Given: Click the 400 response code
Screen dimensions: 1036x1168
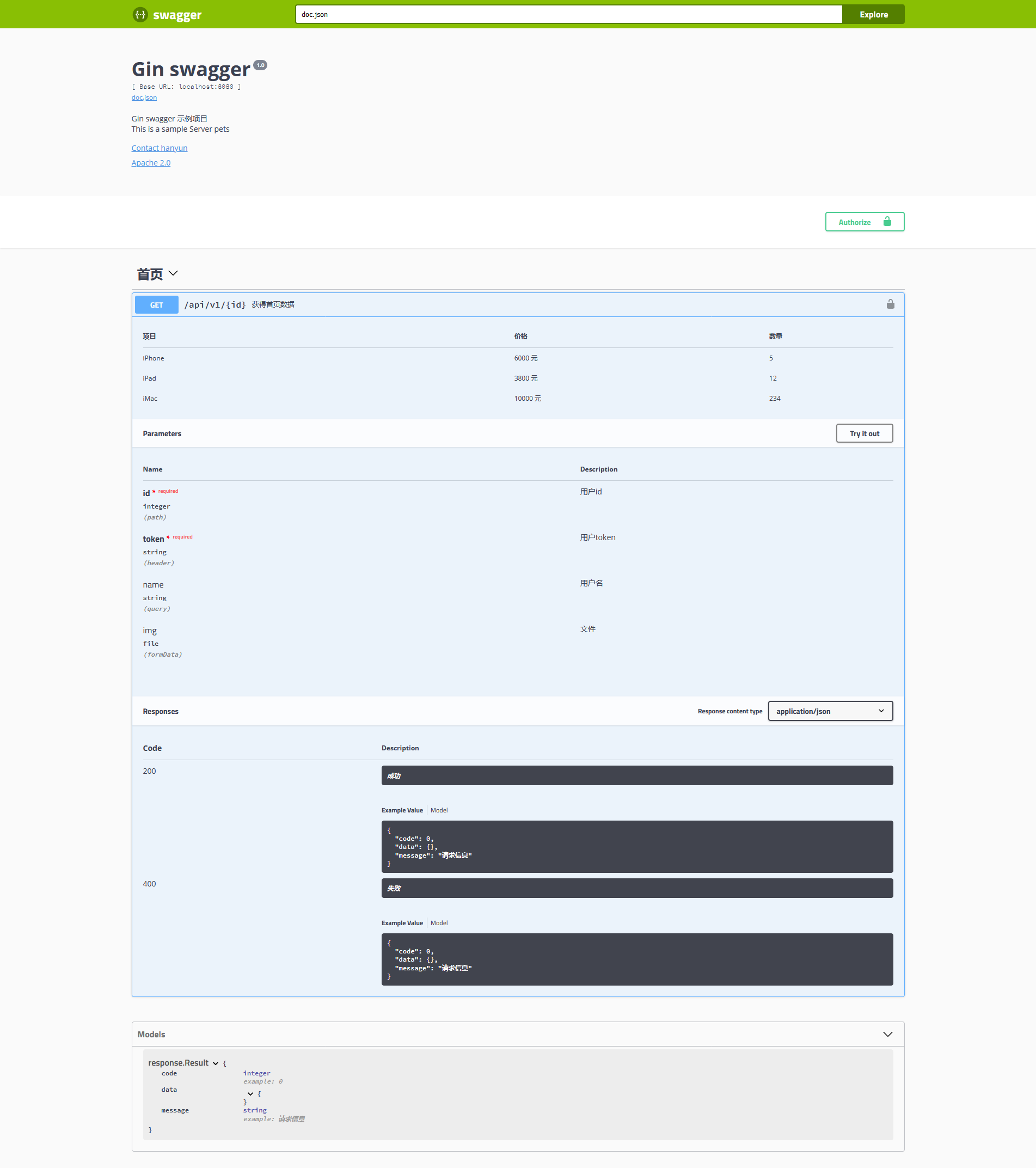Looking at the screenshot, I should click(149, 883).
